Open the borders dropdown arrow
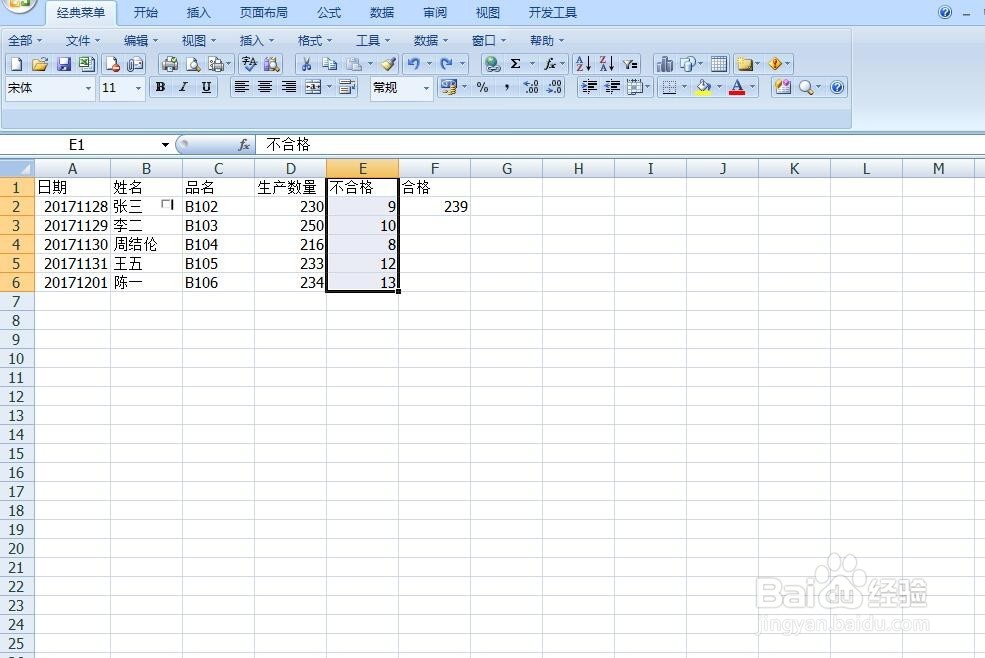The height and width of the screenshot is (658, 985). click(x=683, y=88)
